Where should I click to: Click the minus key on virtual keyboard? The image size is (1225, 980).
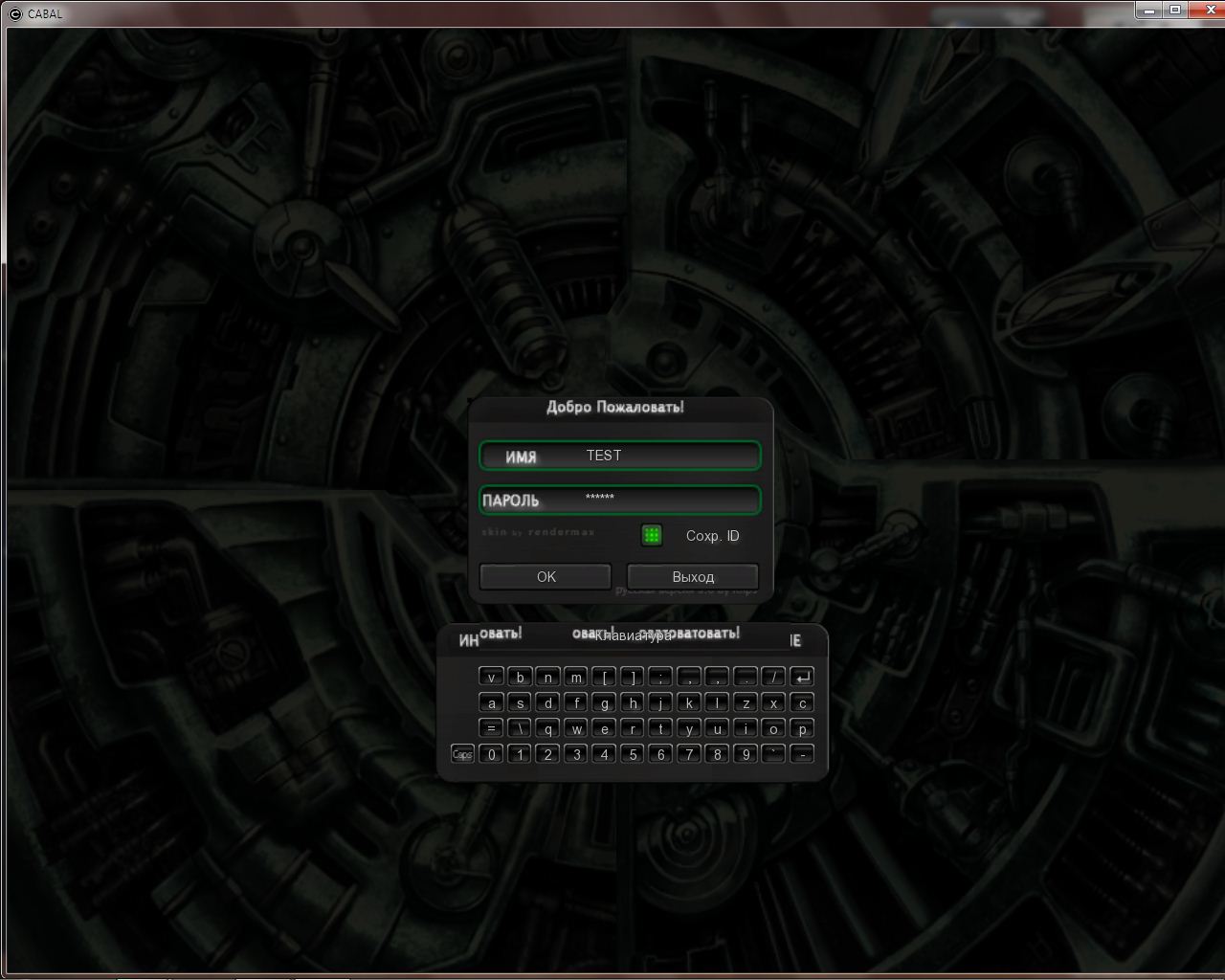point(802,754)
